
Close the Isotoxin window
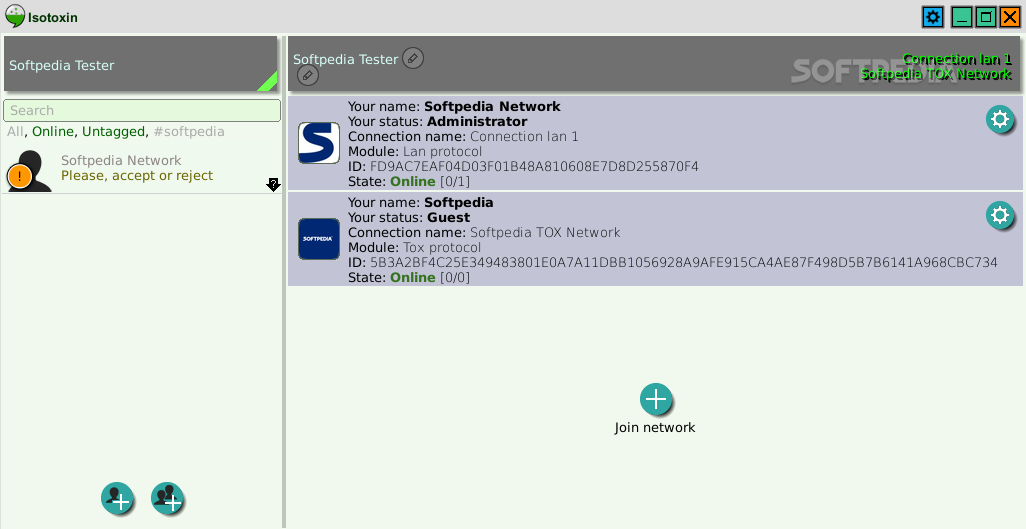(x=1010, y=17)
